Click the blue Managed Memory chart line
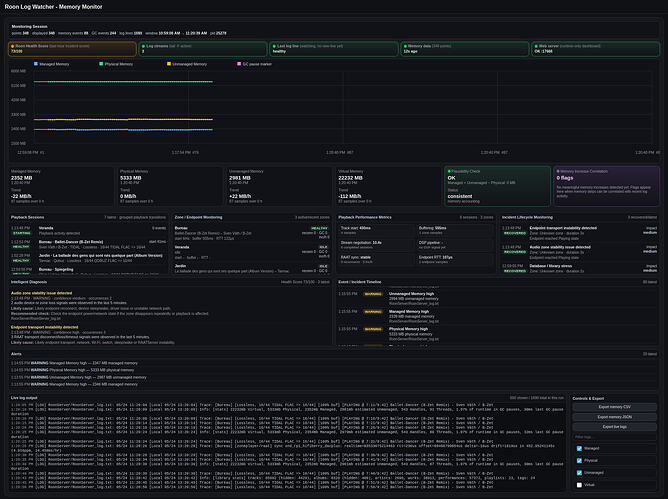The width and height of the screenshot is (668, 499). (x=123, y=129)
